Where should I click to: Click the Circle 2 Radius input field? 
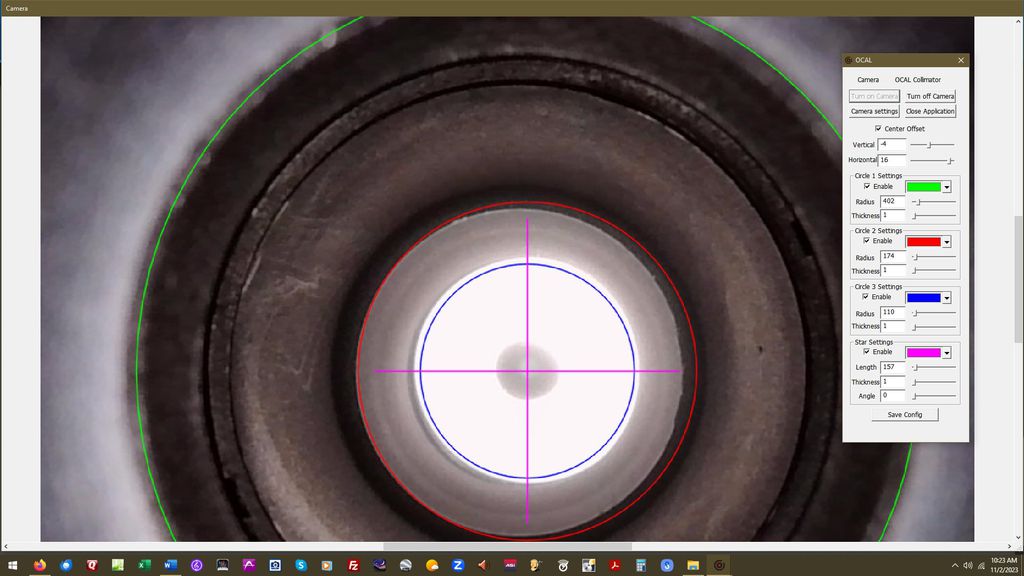pos(893,257)
